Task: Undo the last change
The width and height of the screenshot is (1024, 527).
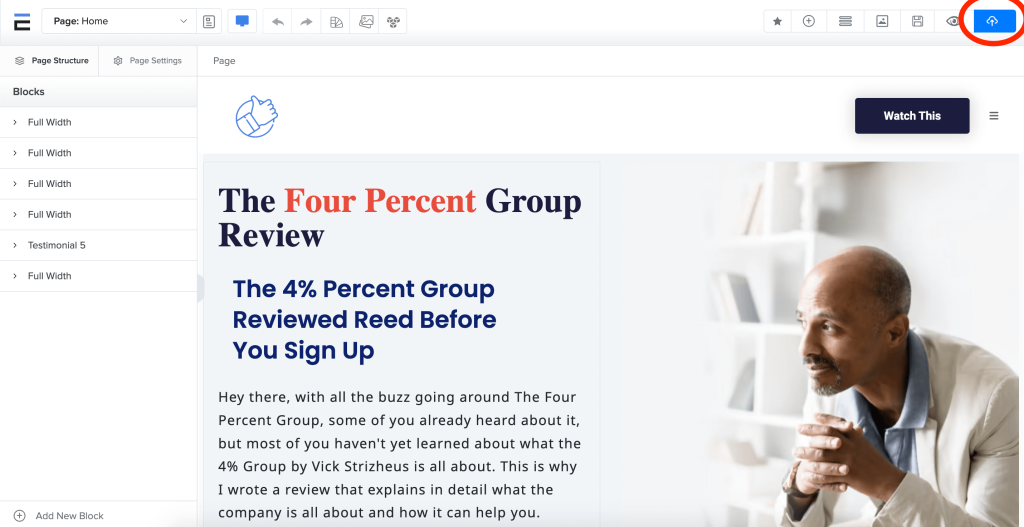Action: [x=278, y=22]
